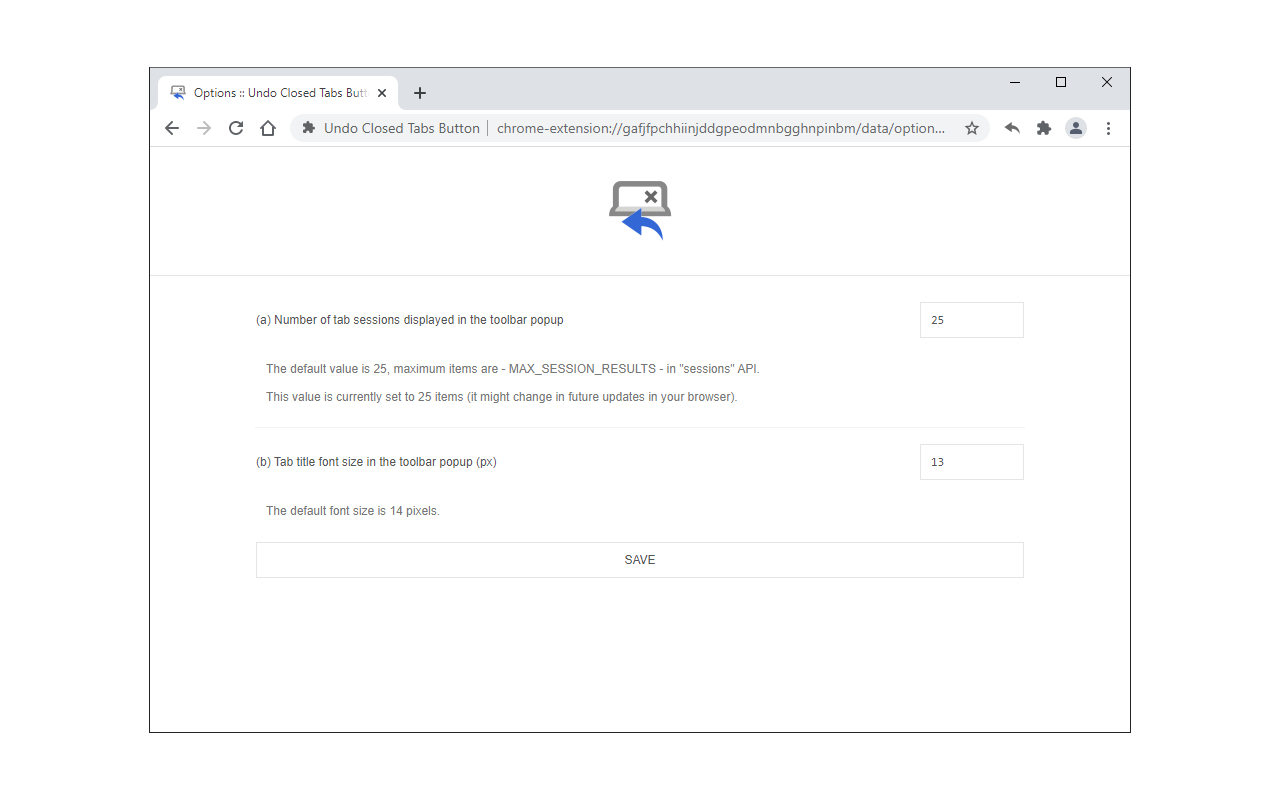Click the Undo Closed Tabs Button extension icon
1280x800 pixels.
[x=308, y=128]
